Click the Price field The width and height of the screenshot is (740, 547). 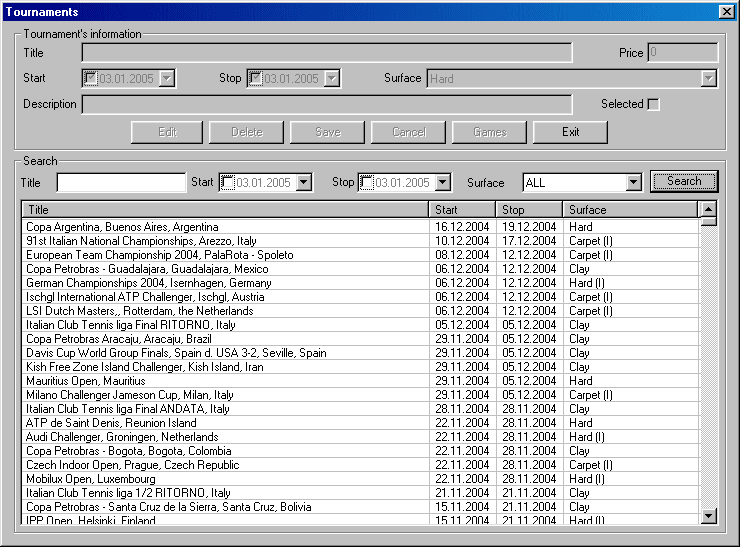point(683,53)
